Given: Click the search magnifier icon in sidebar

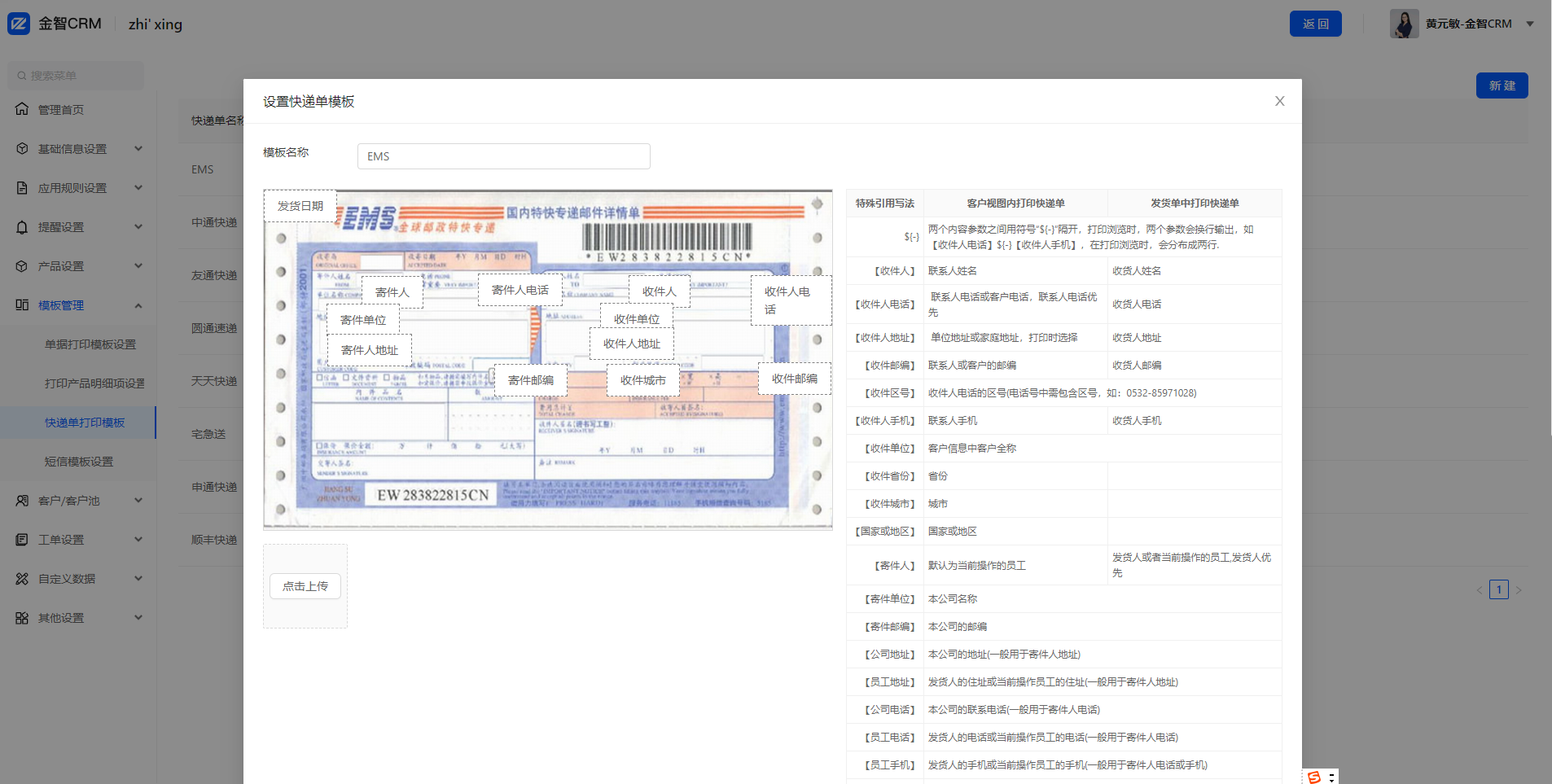Looking at the screenshot, I should (x=22, y=76).
